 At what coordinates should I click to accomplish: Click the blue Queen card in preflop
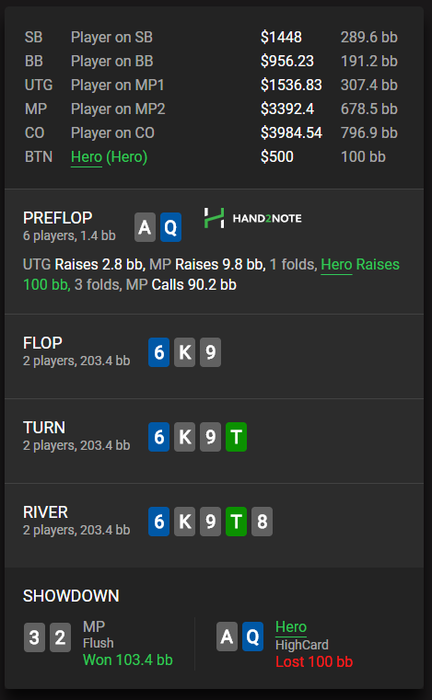[x=171, y=227]
